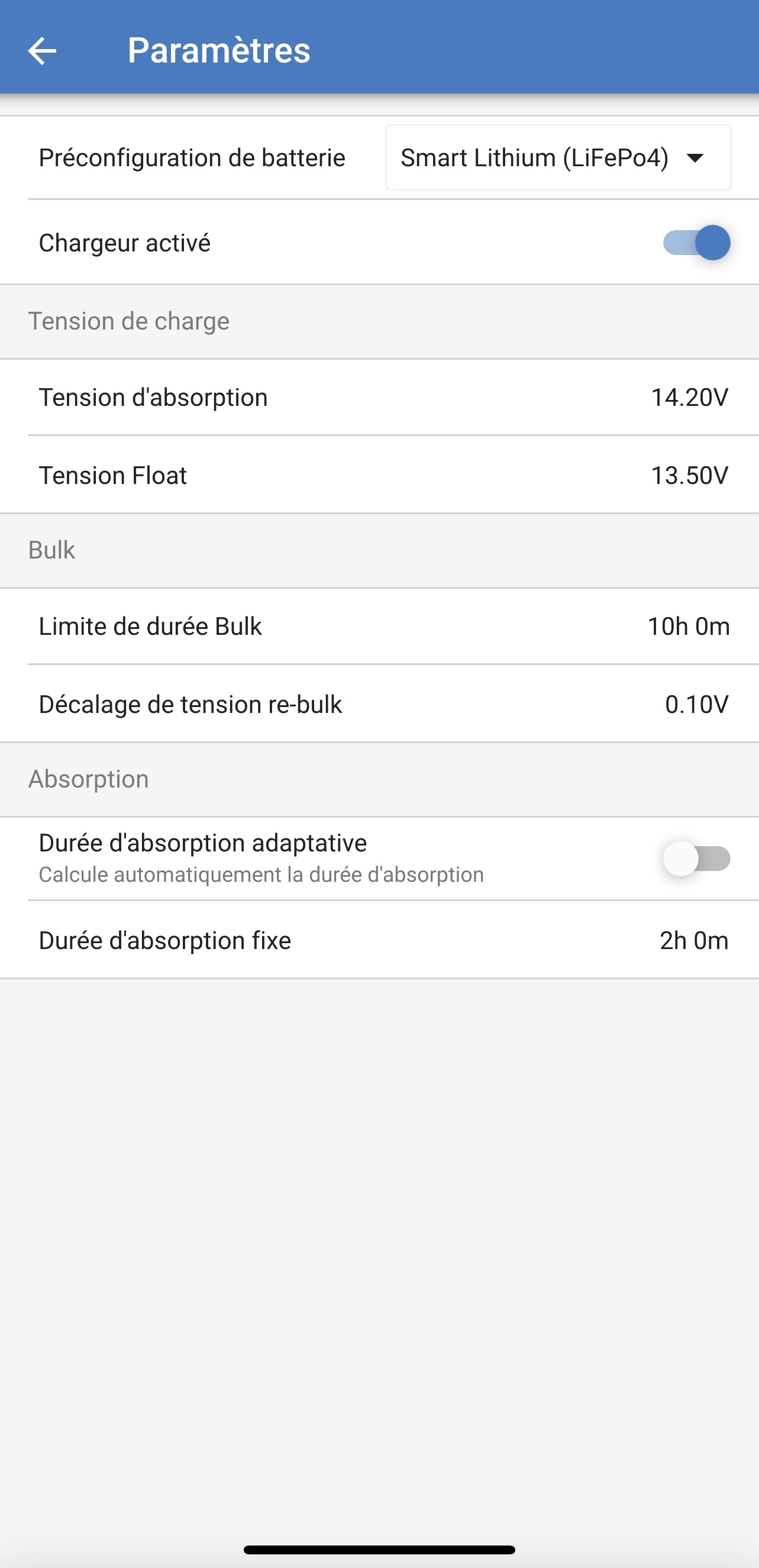Image resolution: width=759 pixels, height=1568 pixels.
Task: Change Tension Float 13.50V value
Action: click(689, 475)
